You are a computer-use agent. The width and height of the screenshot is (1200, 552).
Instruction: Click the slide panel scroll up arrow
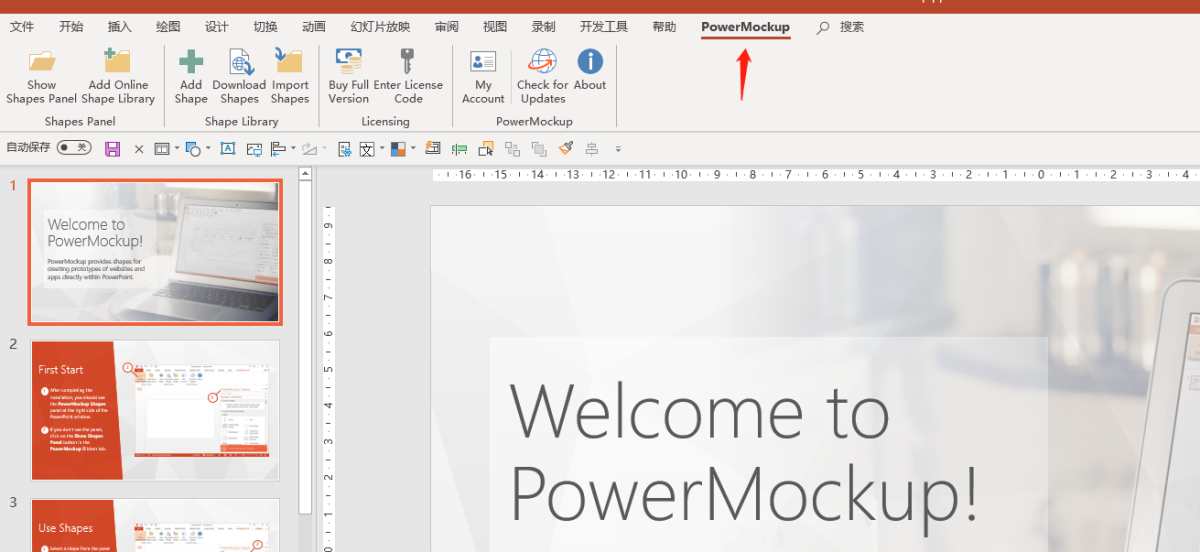[x=306, y=174]
